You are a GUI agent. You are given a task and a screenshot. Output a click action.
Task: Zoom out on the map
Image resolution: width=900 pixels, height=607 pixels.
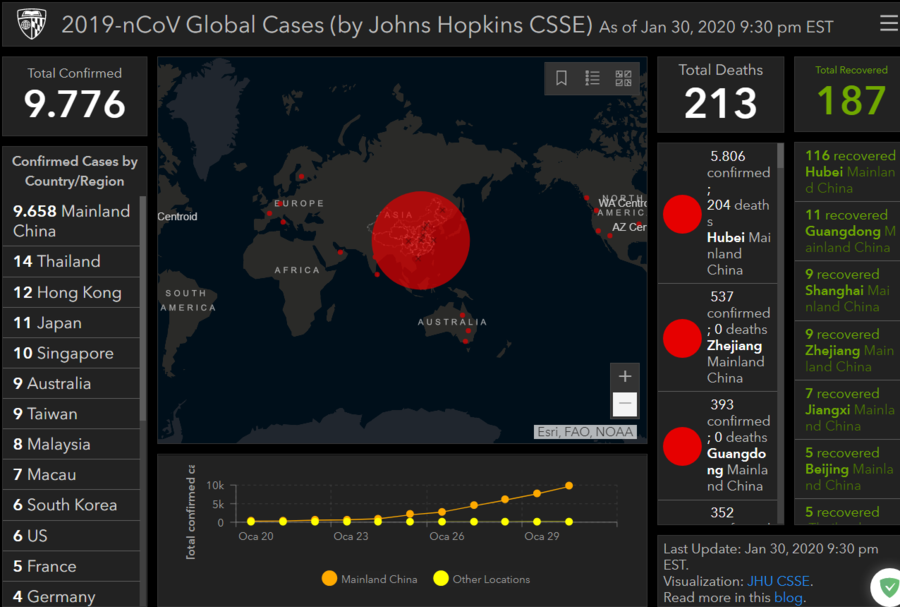(x=625, y=403)
